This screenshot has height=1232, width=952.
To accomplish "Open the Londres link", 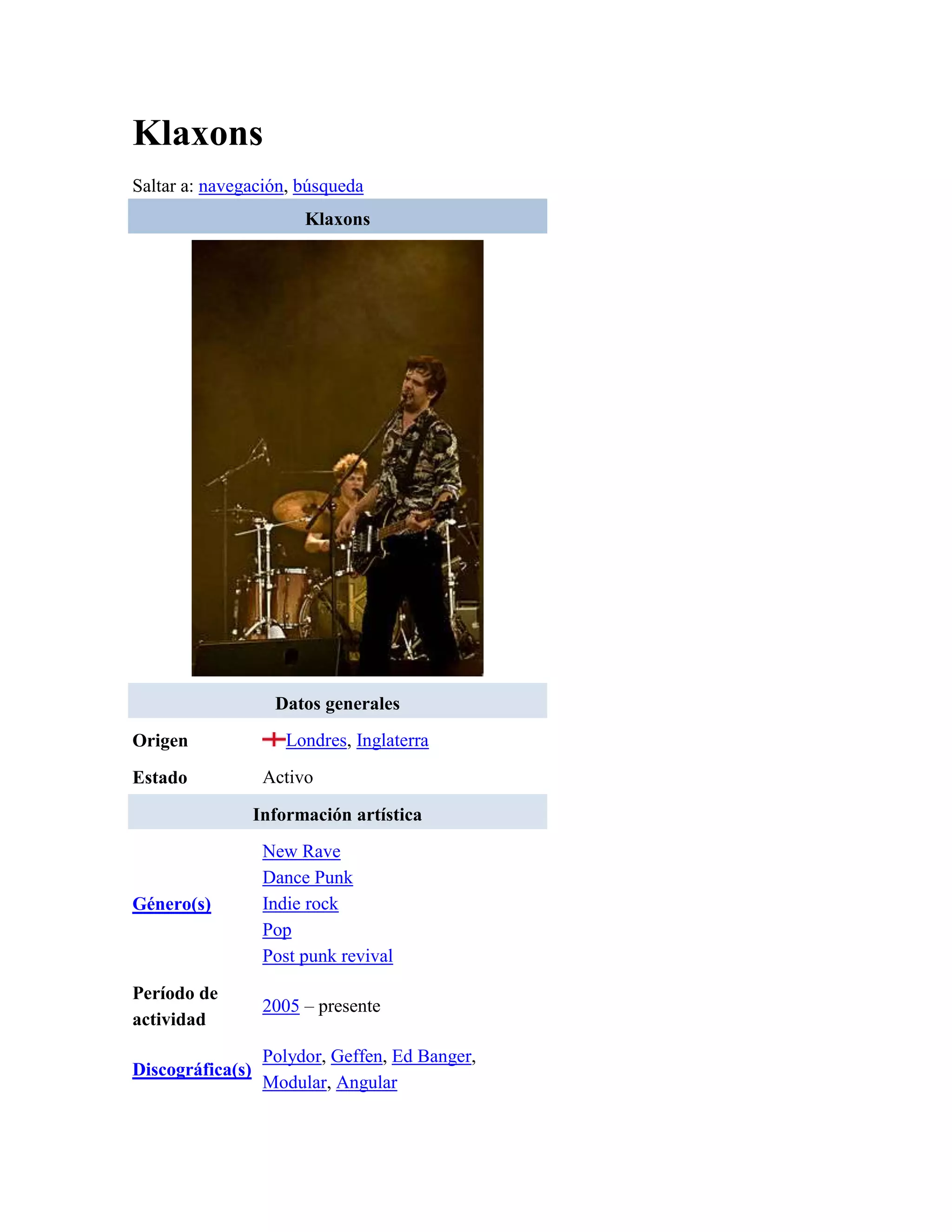I will (x=317, y=740).
